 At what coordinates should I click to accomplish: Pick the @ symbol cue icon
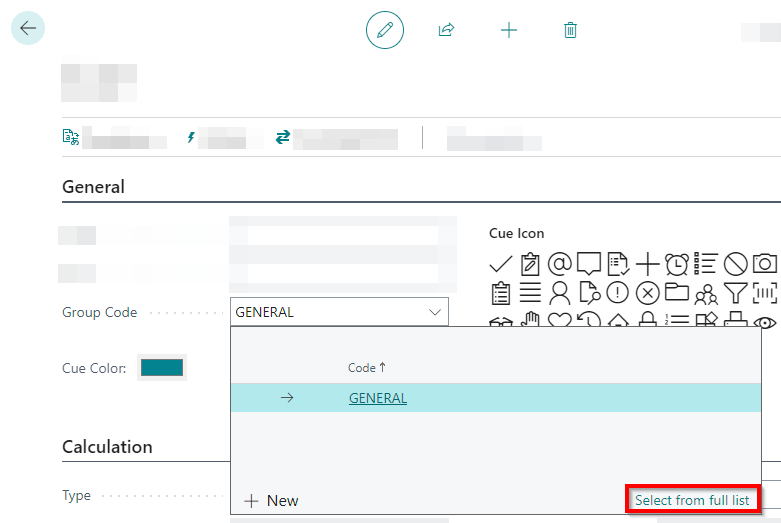(560, 264)
